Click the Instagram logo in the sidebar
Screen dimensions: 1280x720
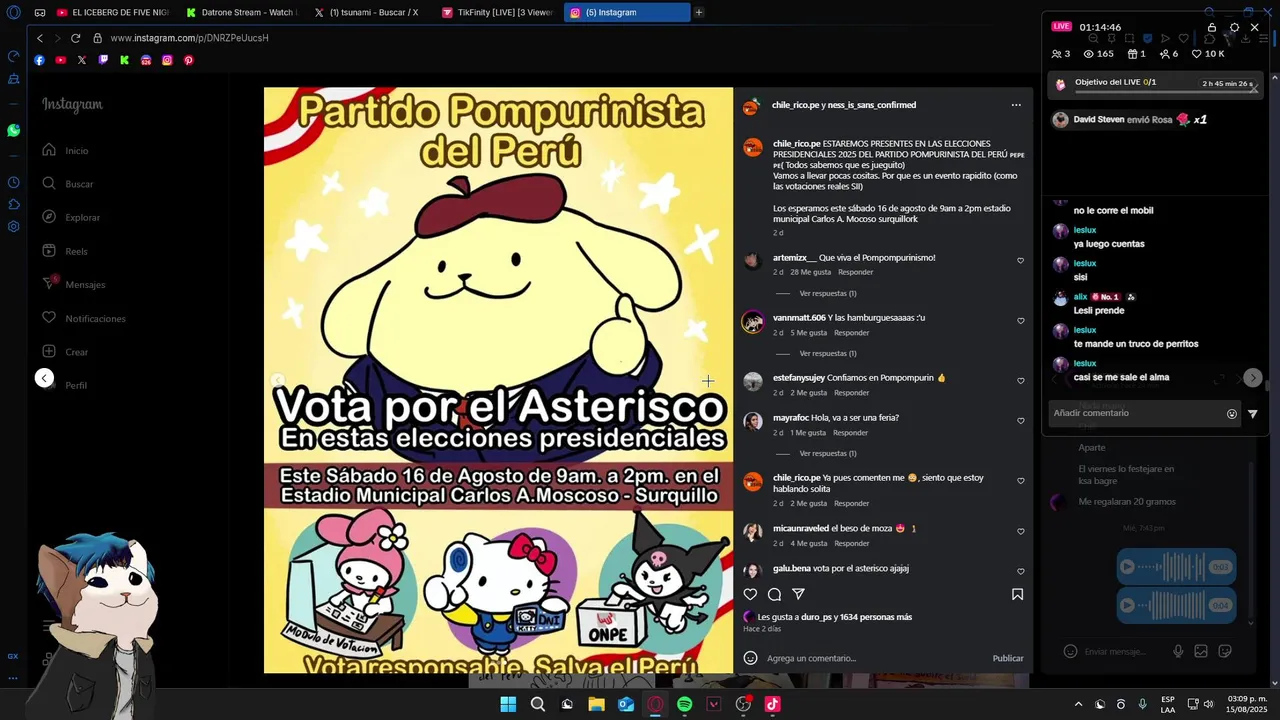(x=72, y=104)
